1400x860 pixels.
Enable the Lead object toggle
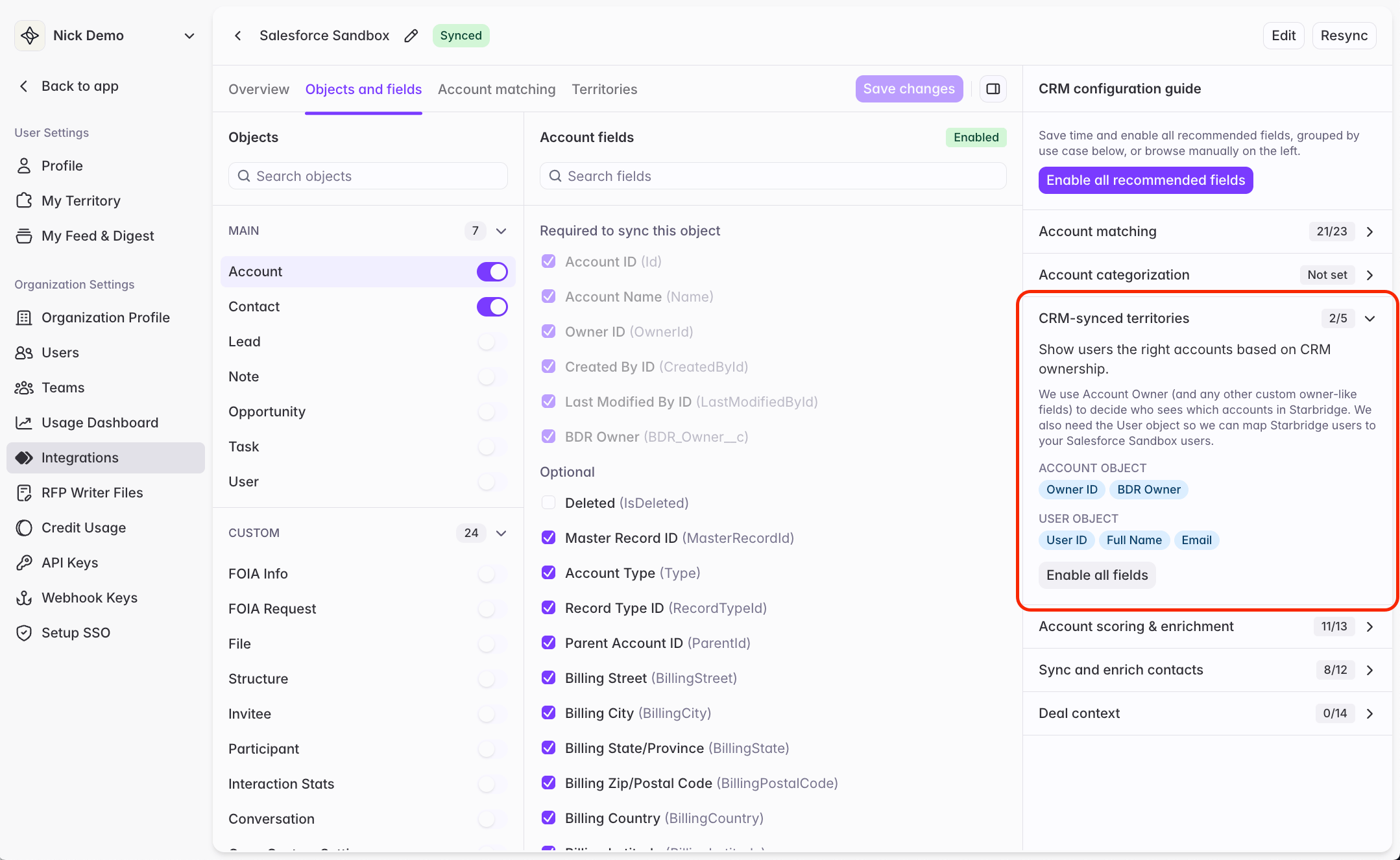coord(492,342)
